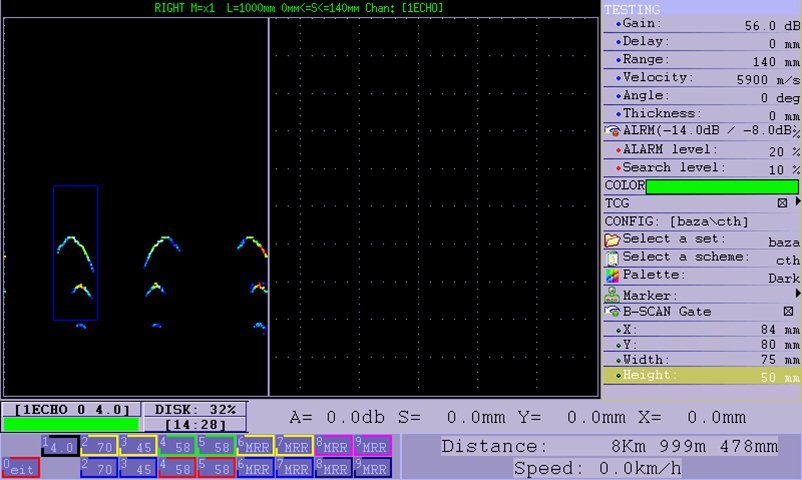Open the Palette value Dark
Screen dimensions: 802x480
(783, 278)
